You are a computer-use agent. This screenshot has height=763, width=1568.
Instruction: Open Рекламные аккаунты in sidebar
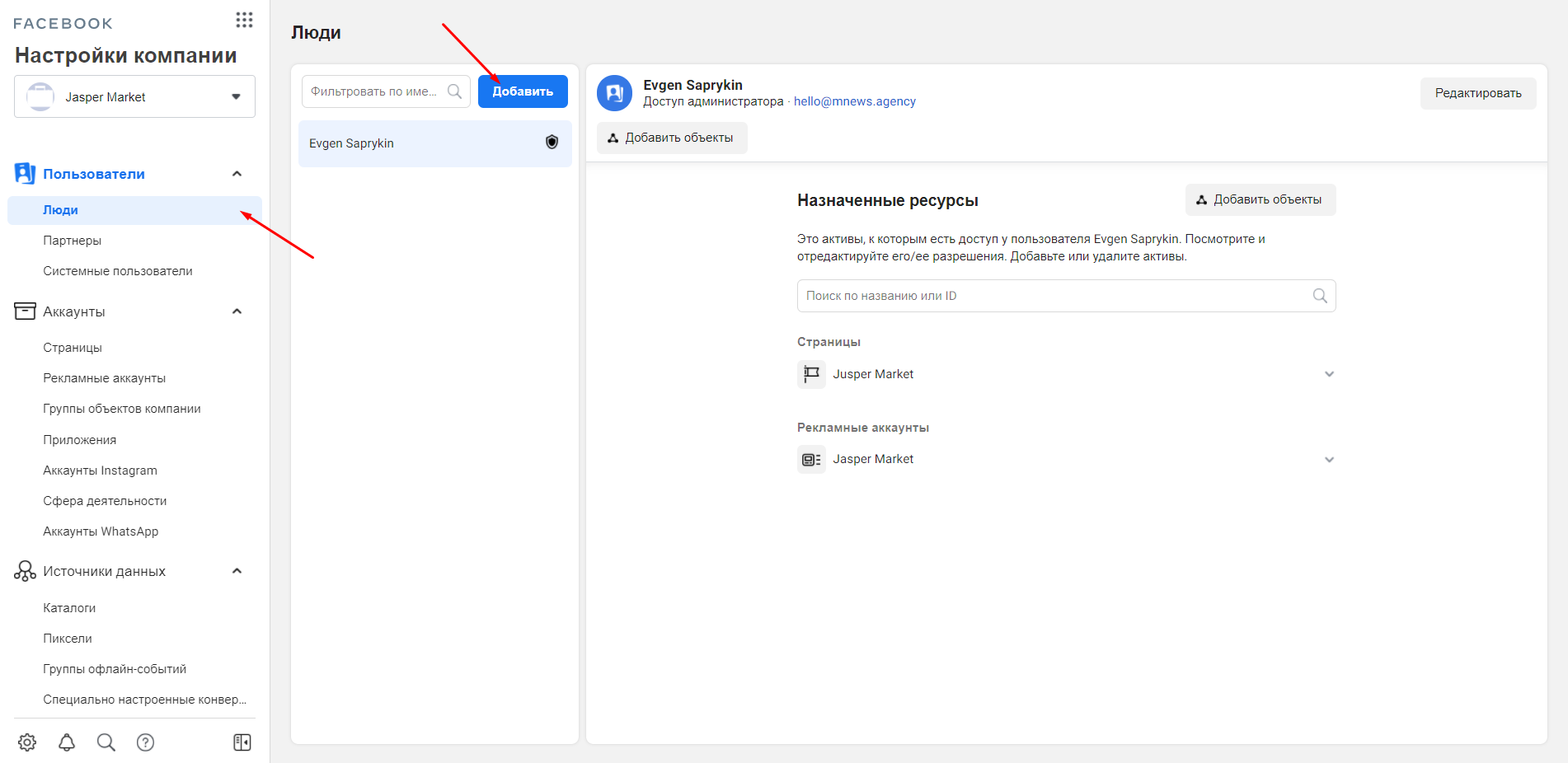click(105, 378)
